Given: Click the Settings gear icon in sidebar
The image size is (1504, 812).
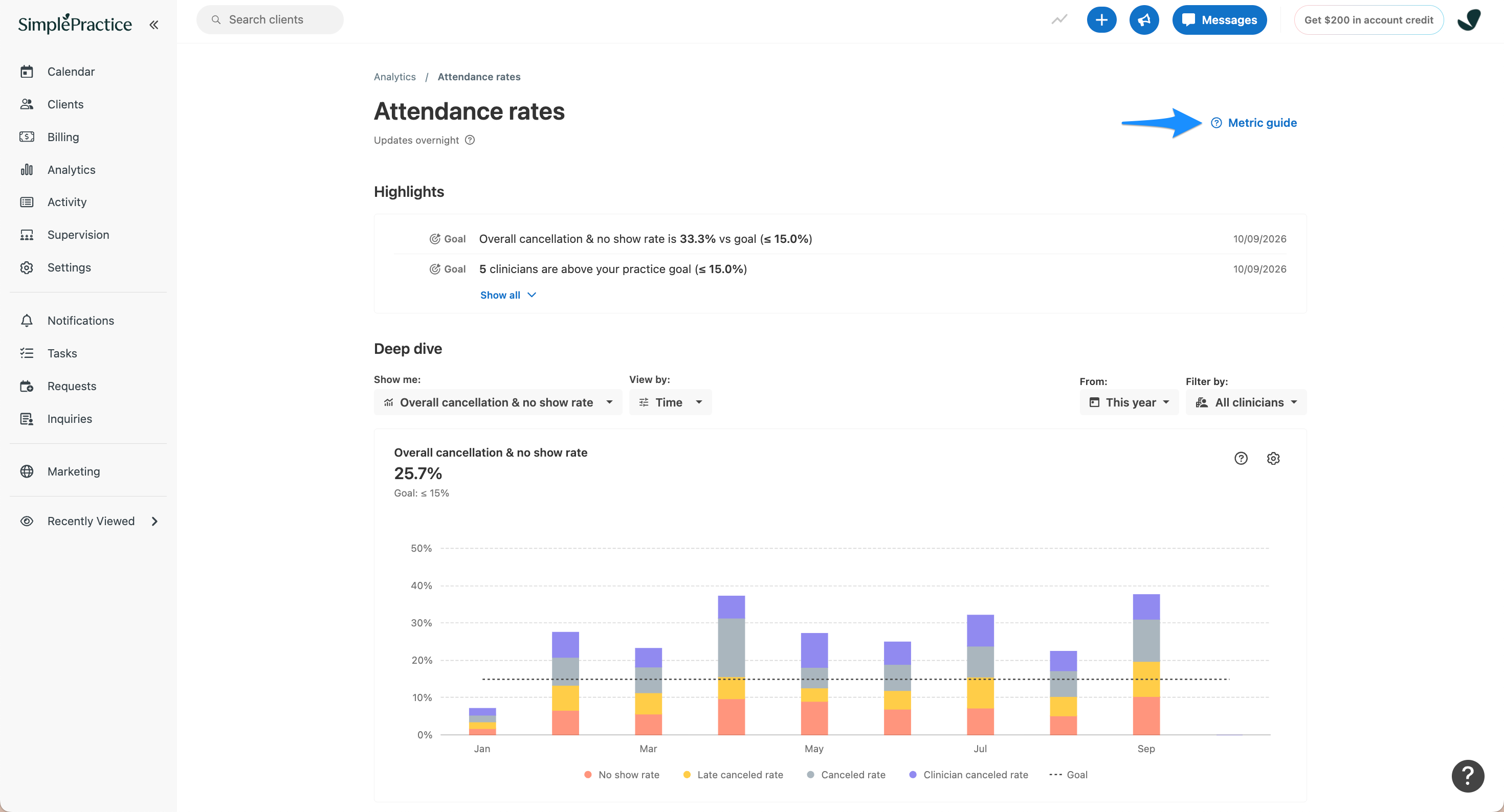Looking at the screenshot, I should (27, 267).
